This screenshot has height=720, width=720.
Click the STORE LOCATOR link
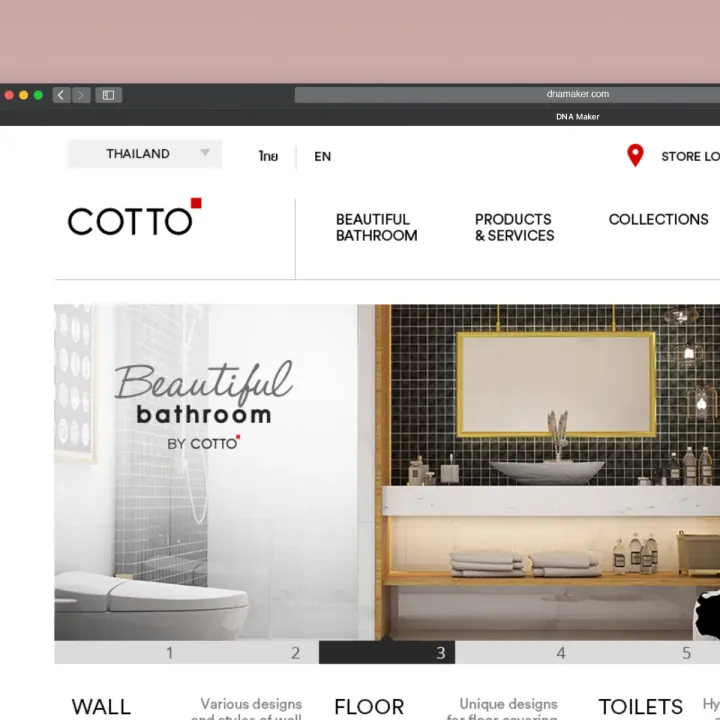[x=690, y=157]
